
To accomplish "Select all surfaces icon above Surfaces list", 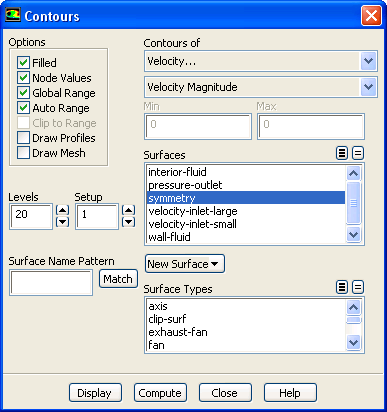I will point(342,153).
